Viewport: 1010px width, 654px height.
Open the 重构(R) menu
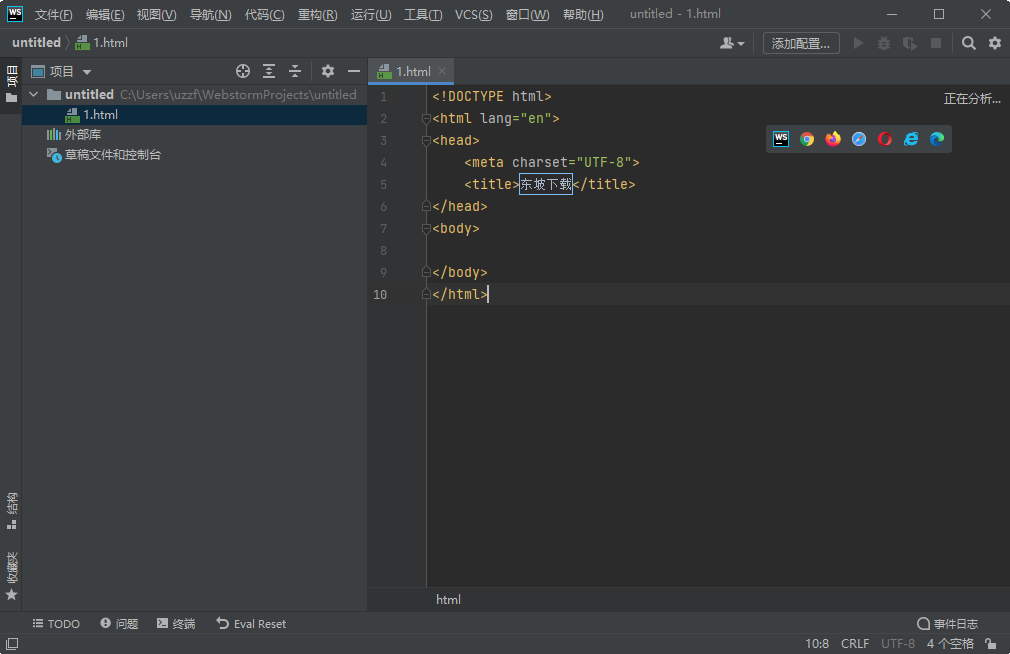tap(318, 15)
